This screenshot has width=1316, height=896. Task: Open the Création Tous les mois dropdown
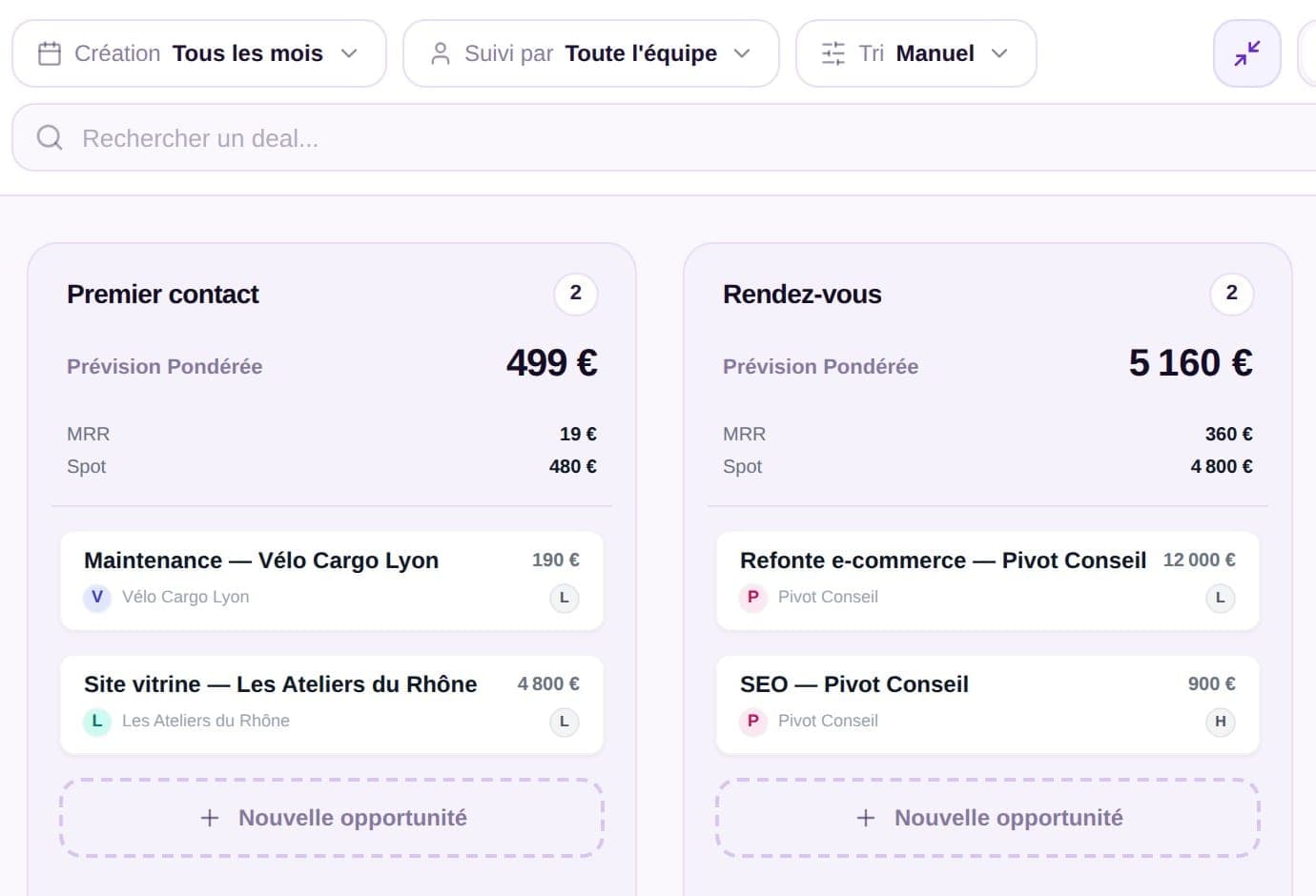coord(199,53)
